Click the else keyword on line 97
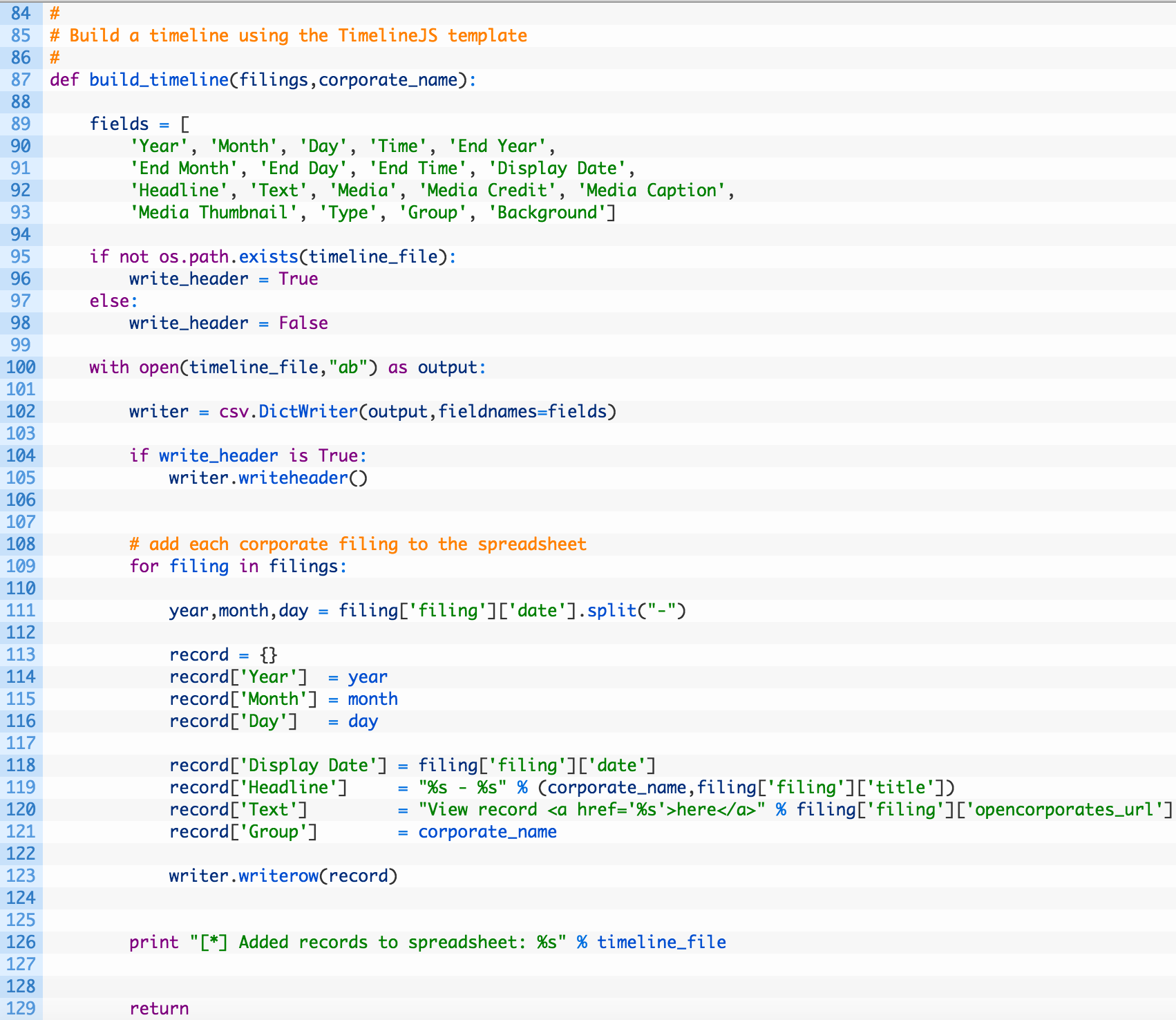Viewport: 1176px width, 1020px height. tap(109, 301)
